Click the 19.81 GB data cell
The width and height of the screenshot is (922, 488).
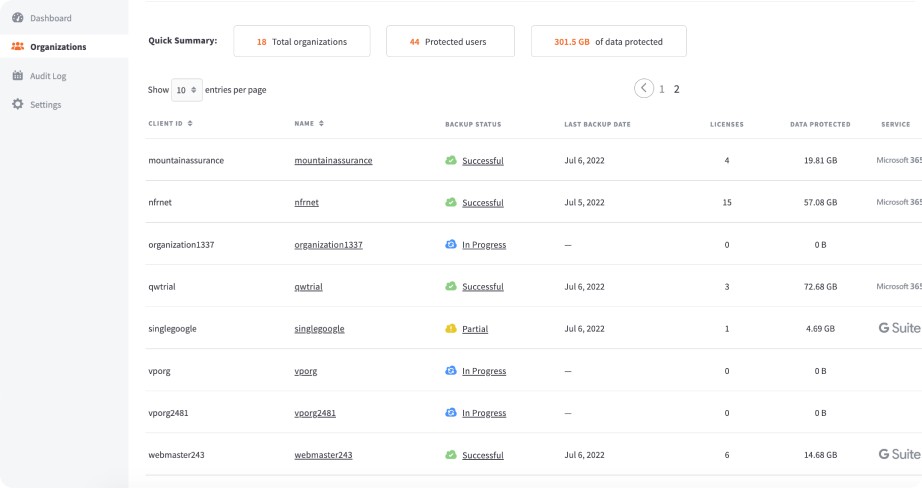(820, 161)
